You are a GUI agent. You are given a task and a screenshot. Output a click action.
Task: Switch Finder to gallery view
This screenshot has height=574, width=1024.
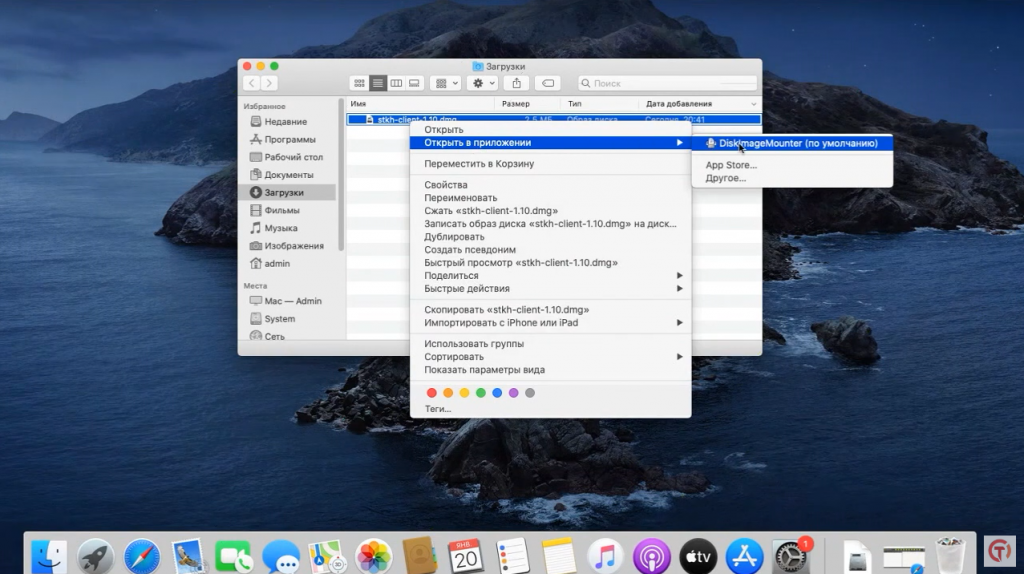(x=414, y=84)
